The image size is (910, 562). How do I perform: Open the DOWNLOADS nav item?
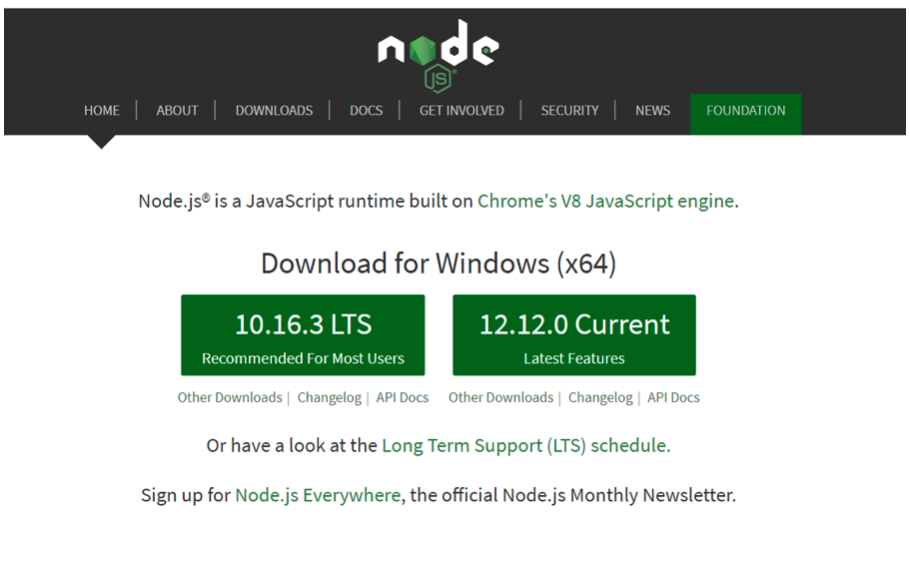coord(274,110)
